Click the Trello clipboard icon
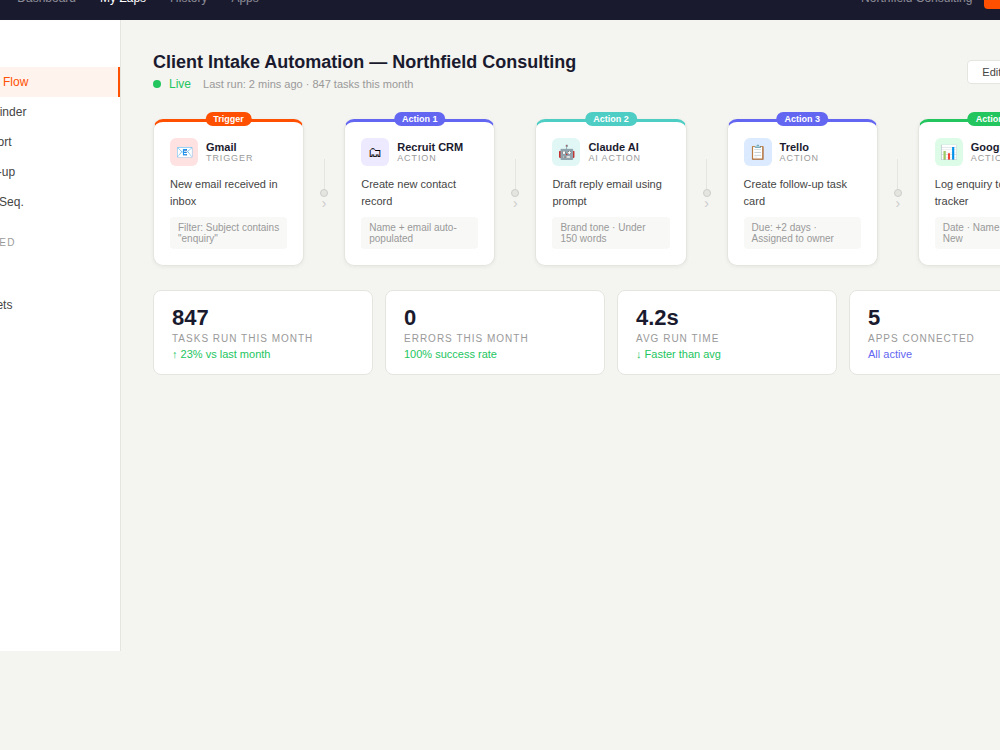Image resolution: width=1000 pixels, height=750 pixels. pos(758,152)
